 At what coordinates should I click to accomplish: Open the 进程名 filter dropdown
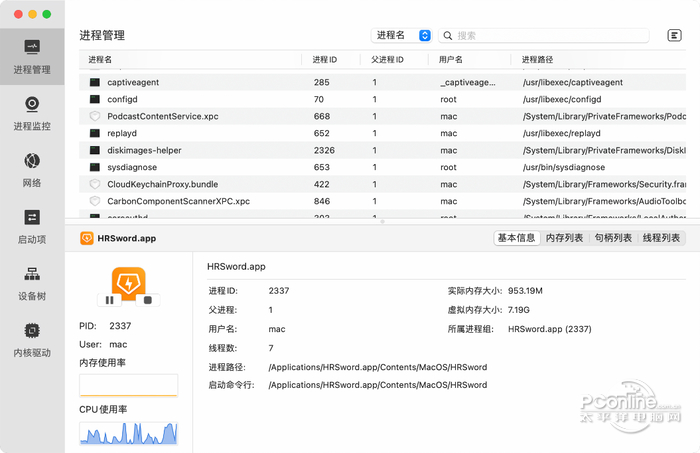click(x=401, y=35)
